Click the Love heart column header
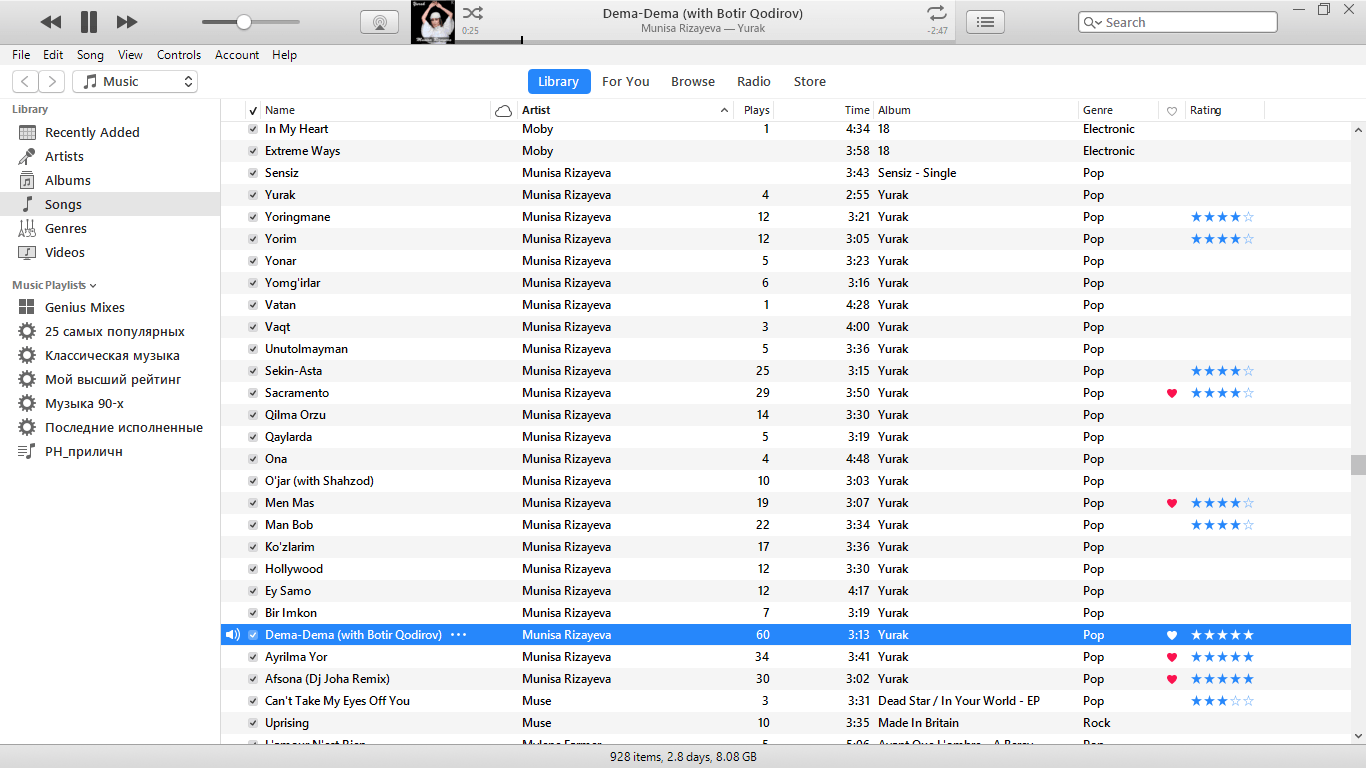1366x768 pixels. click(1172, 111)
